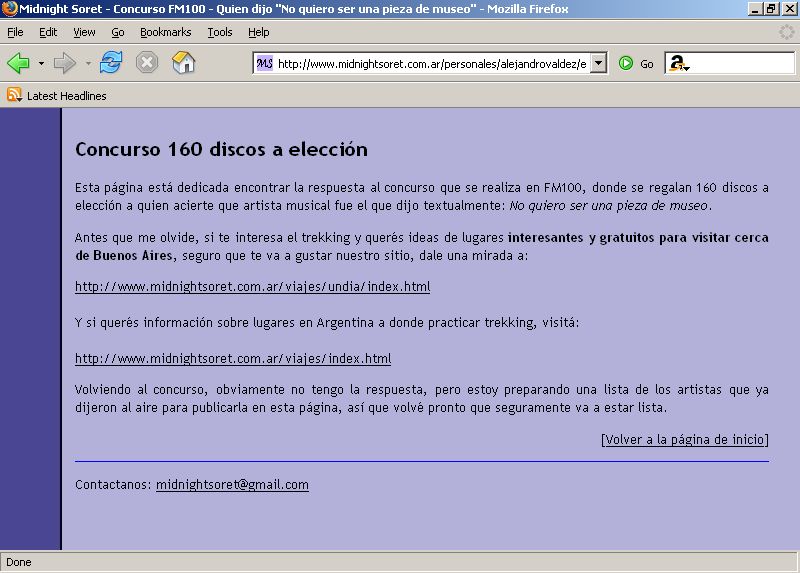Open the Bookmarks menu

[166, 32]
